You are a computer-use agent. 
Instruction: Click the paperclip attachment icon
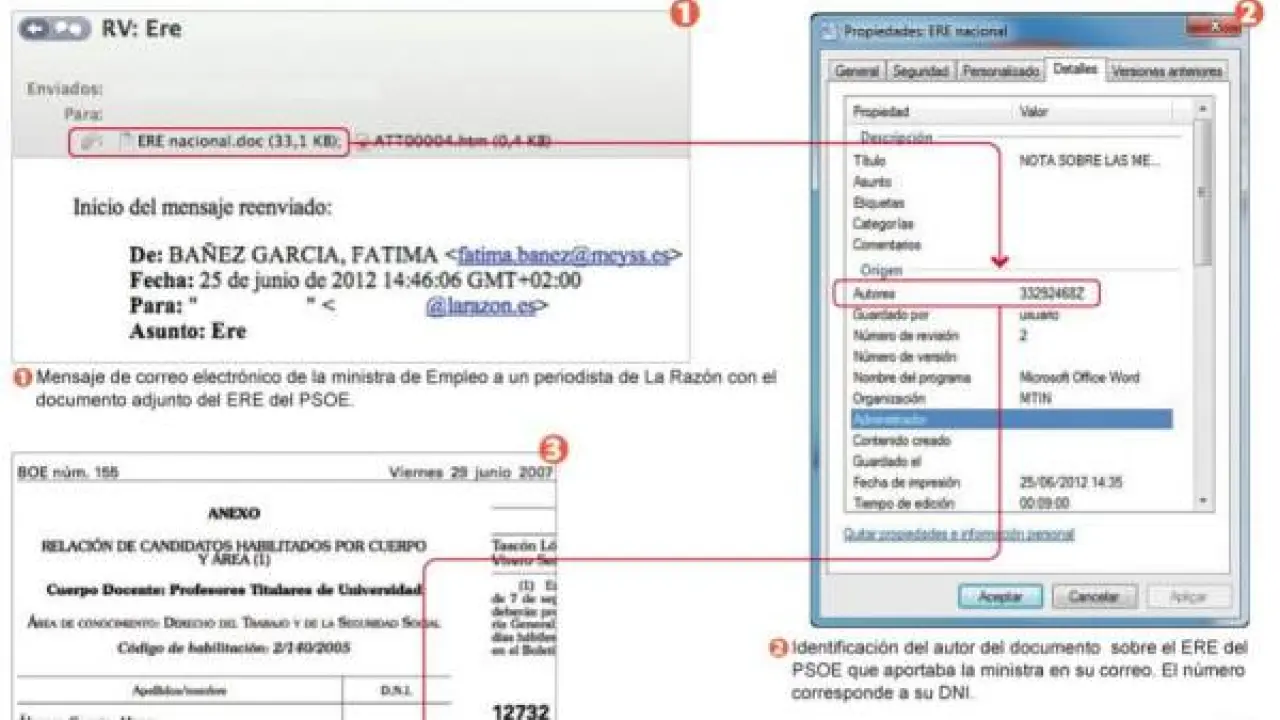click(91, 142)
